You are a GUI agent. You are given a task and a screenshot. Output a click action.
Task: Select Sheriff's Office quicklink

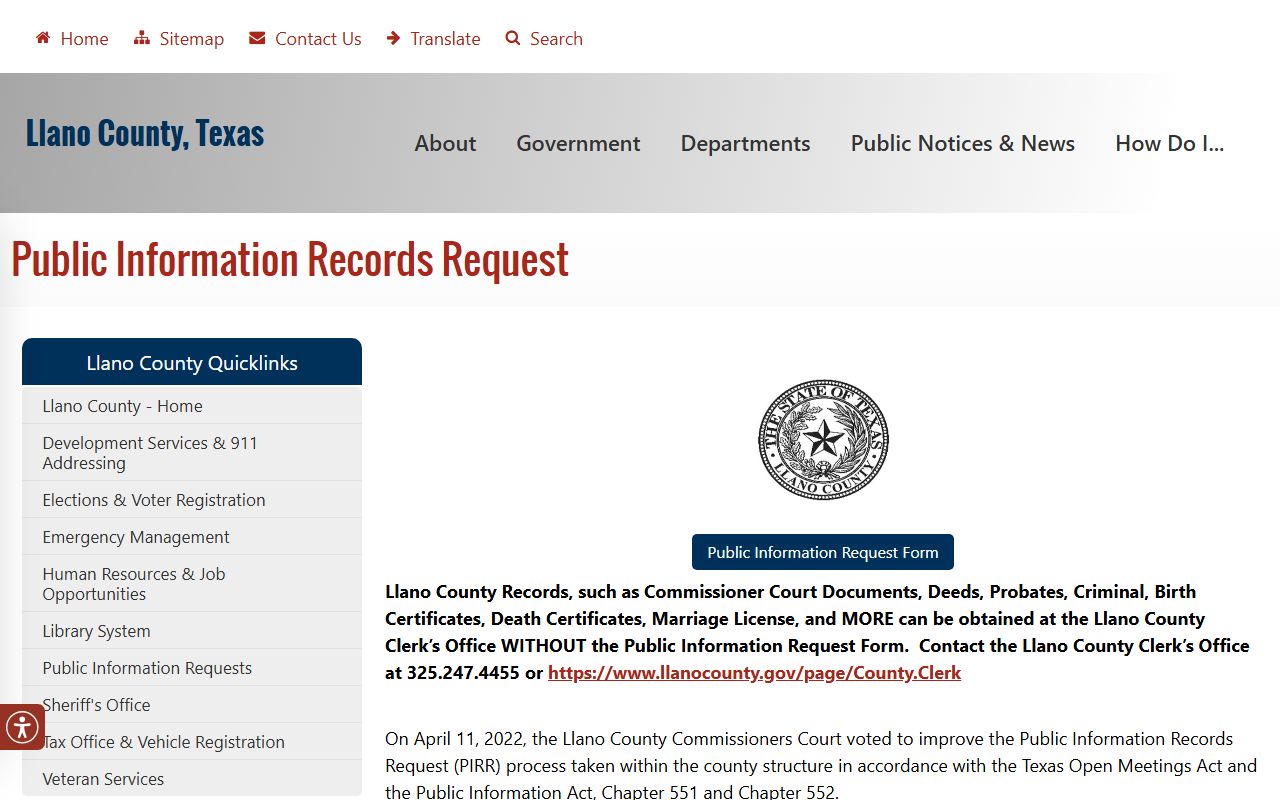point(192,705)
